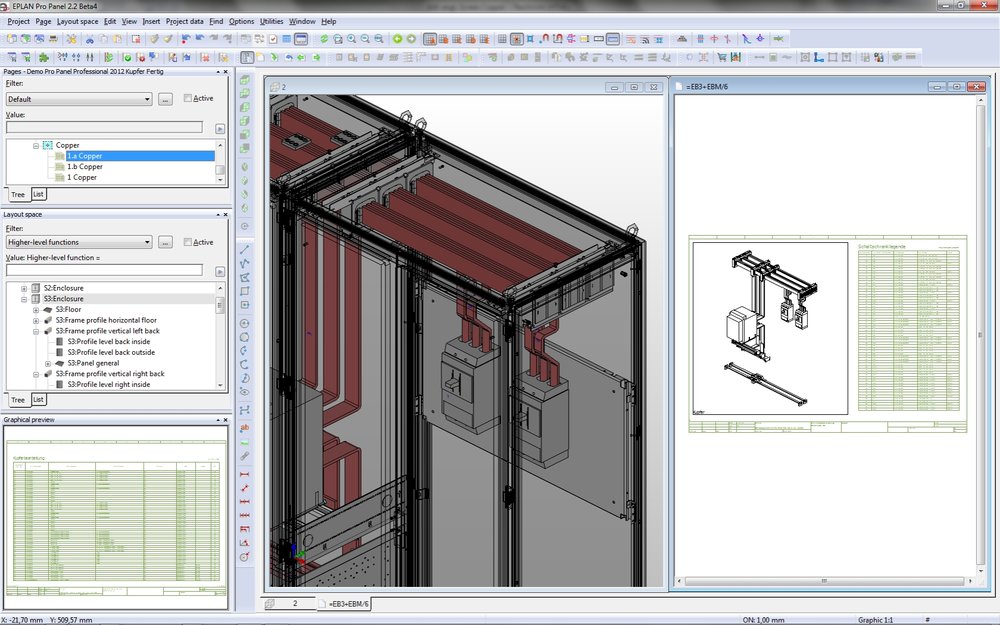The image size is (1000, 625).
Task: Open the Utilities menu
Action: [x=270, y=20]
